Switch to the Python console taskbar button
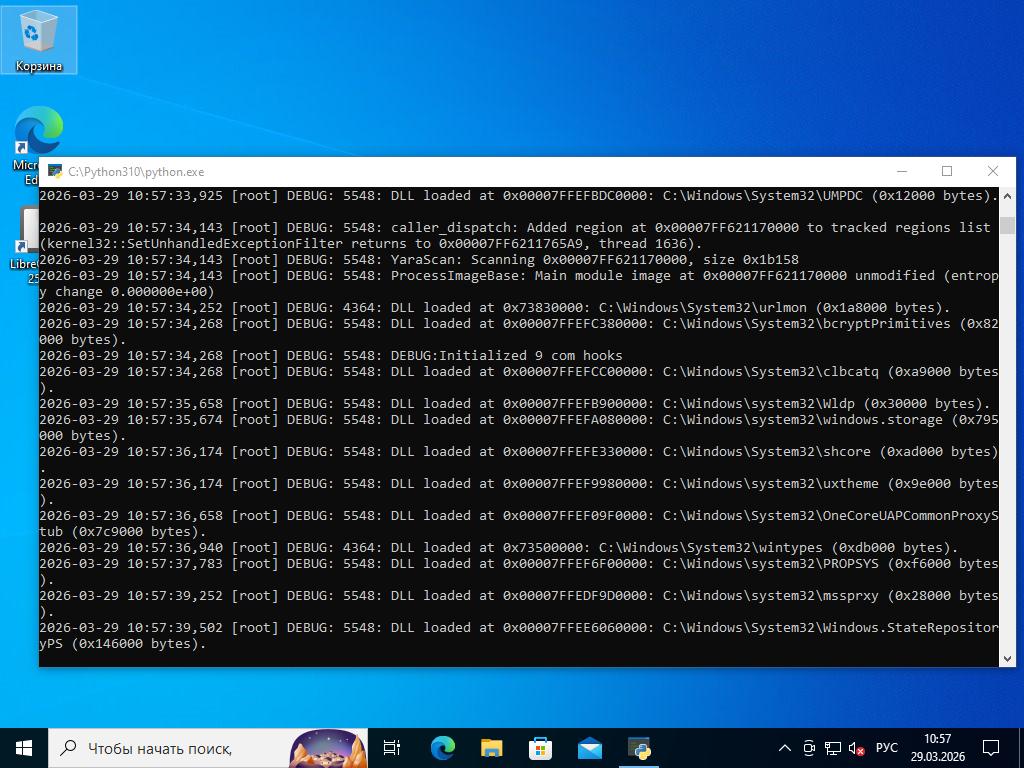The image size is (1024, 768). (x=639, y=747)
